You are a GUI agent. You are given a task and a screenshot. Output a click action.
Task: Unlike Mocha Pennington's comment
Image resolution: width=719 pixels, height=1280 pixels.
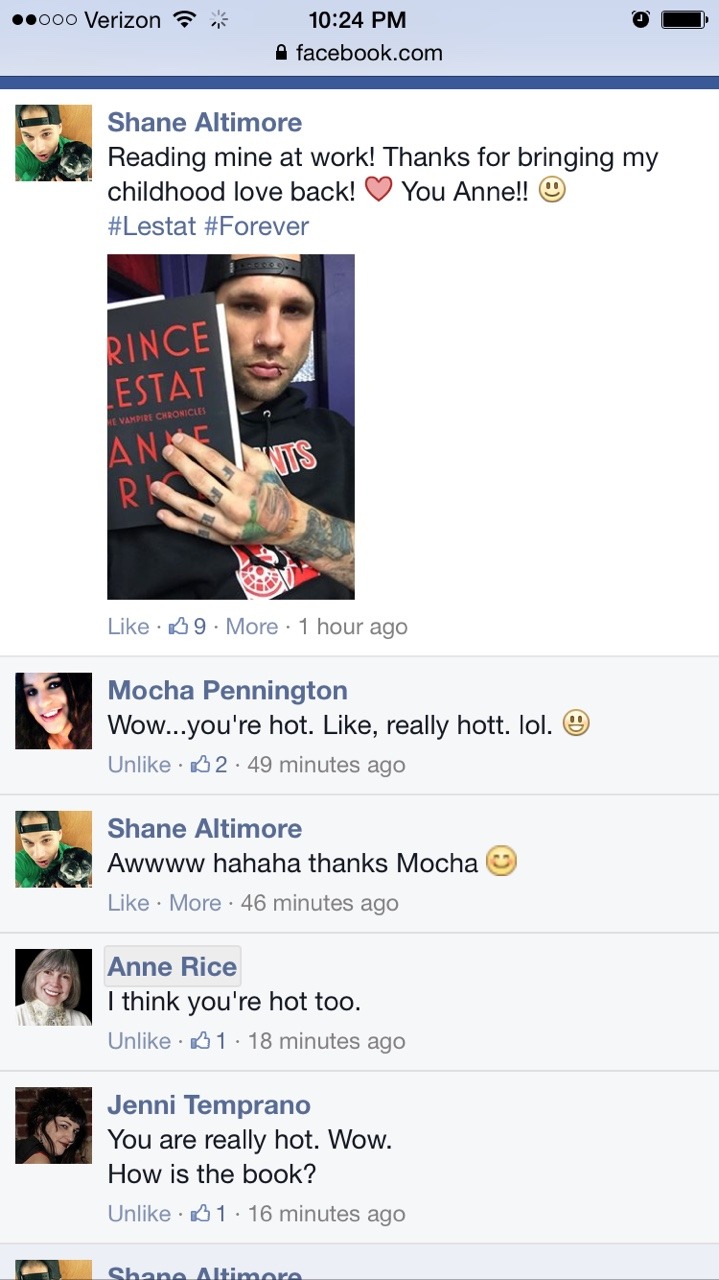point(139,765)
